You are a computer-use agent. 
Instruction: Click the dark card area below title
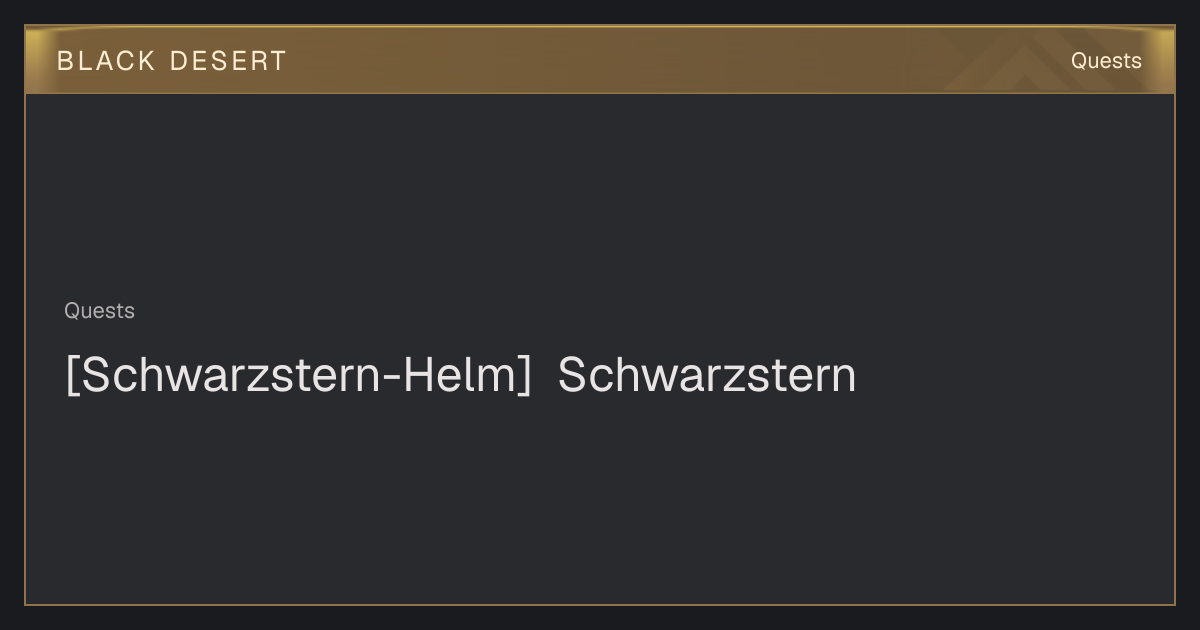pos(600,500)
